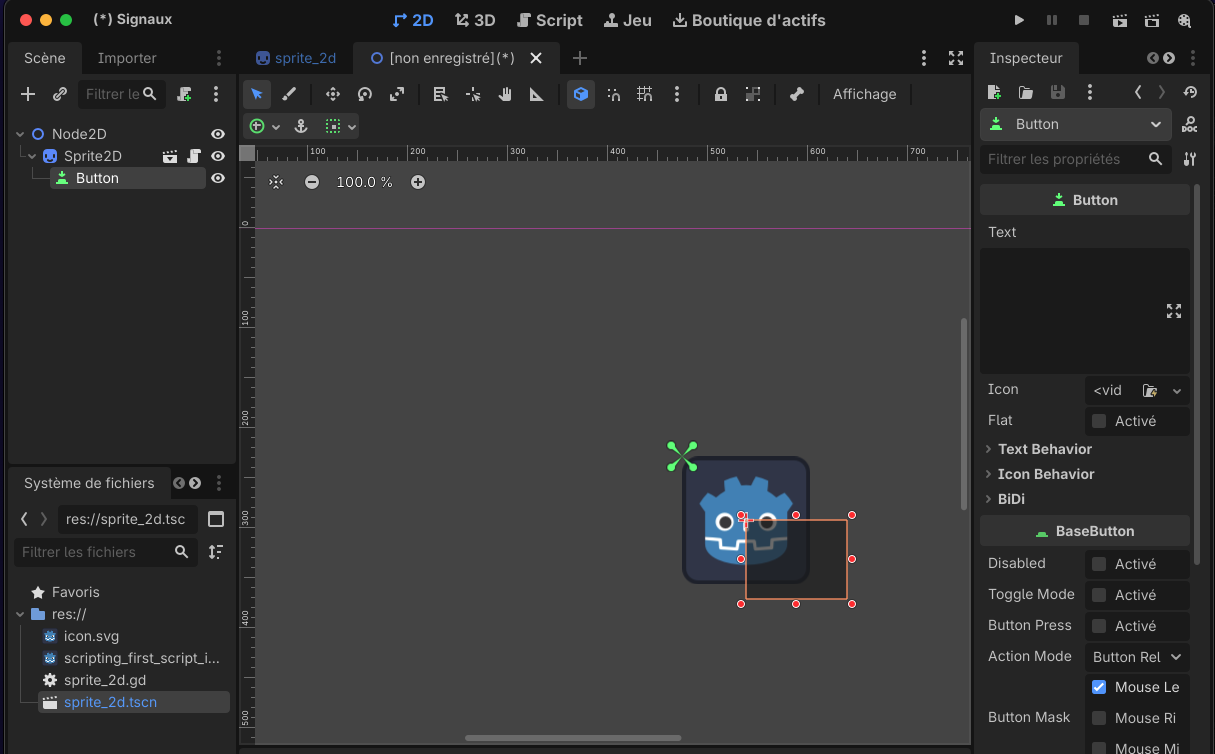This screenshot has height=754, width=1215.
Task: Run the project with the play button
Action: 1019,20
